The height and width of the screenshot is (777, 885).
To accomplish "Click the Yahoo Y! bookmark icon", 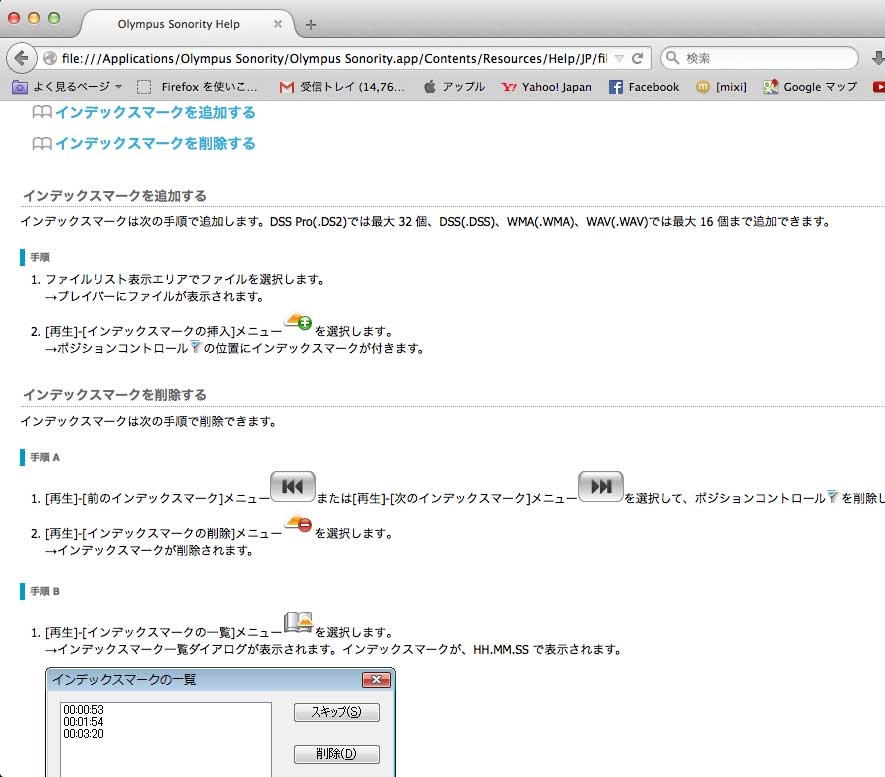I will [509, 87].
